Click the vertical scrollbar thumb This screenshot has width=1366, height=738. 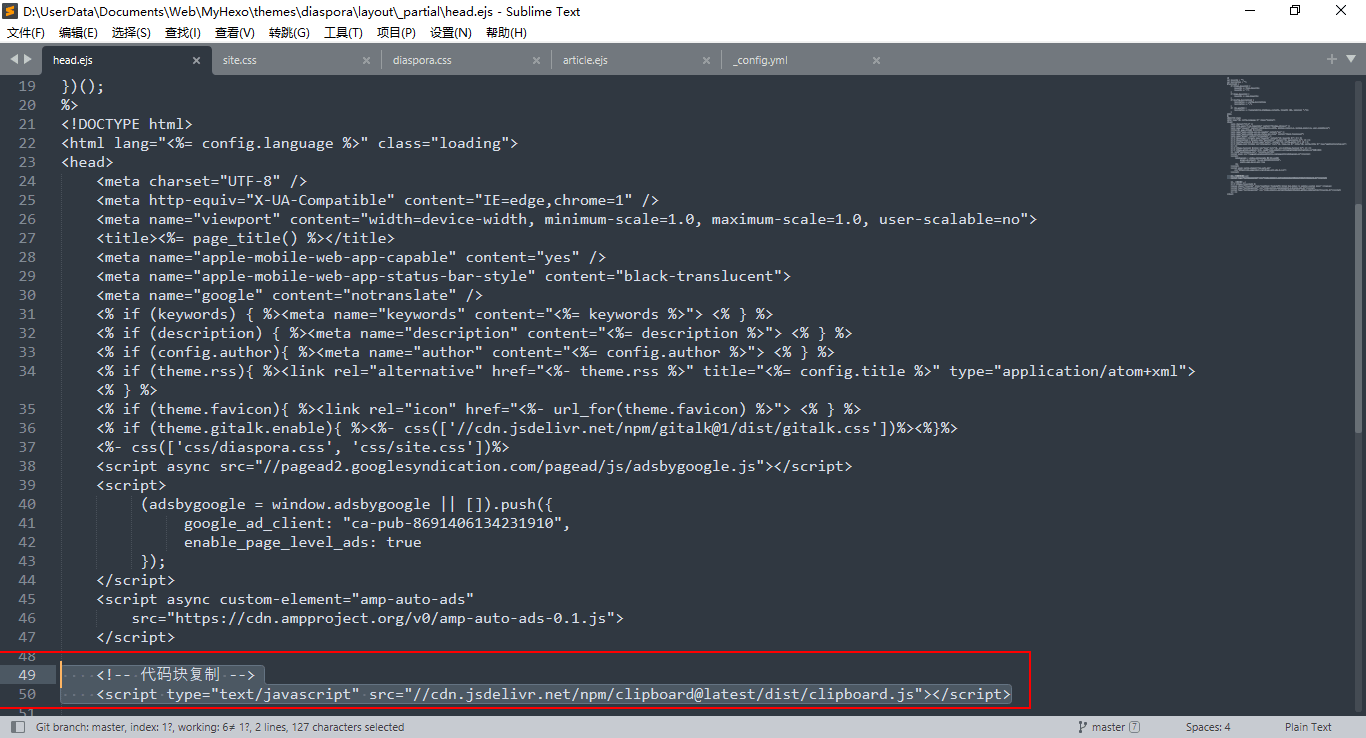click(1359, 317)
